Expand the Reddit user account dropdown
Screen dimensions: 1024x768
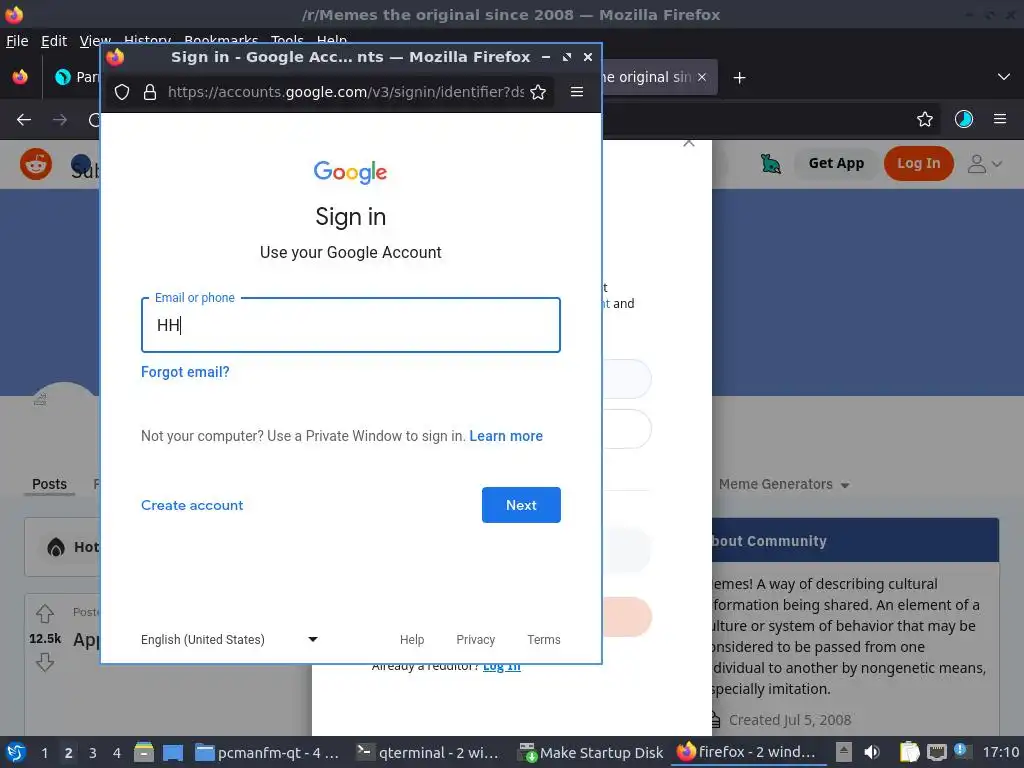(x=984, y=163)
